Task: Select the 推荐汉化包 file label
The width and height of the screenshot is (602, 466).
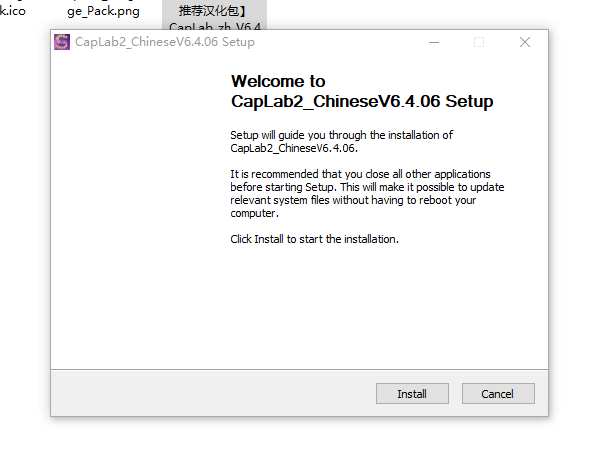Action: click(x=212, y=11)
